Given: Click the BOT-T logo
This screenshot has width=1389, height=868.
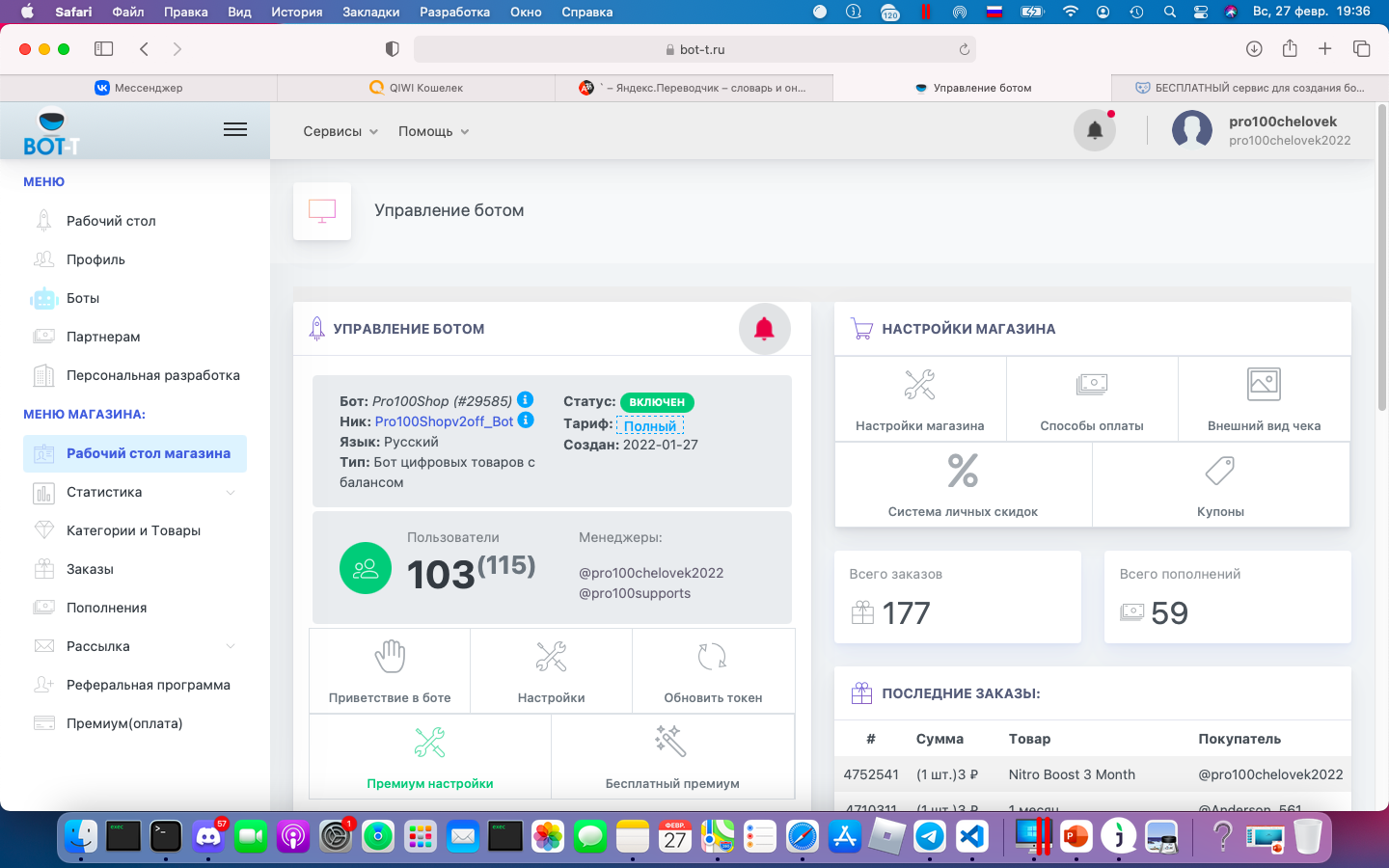Looking at the screenshot, I should (x=51, y=132).
